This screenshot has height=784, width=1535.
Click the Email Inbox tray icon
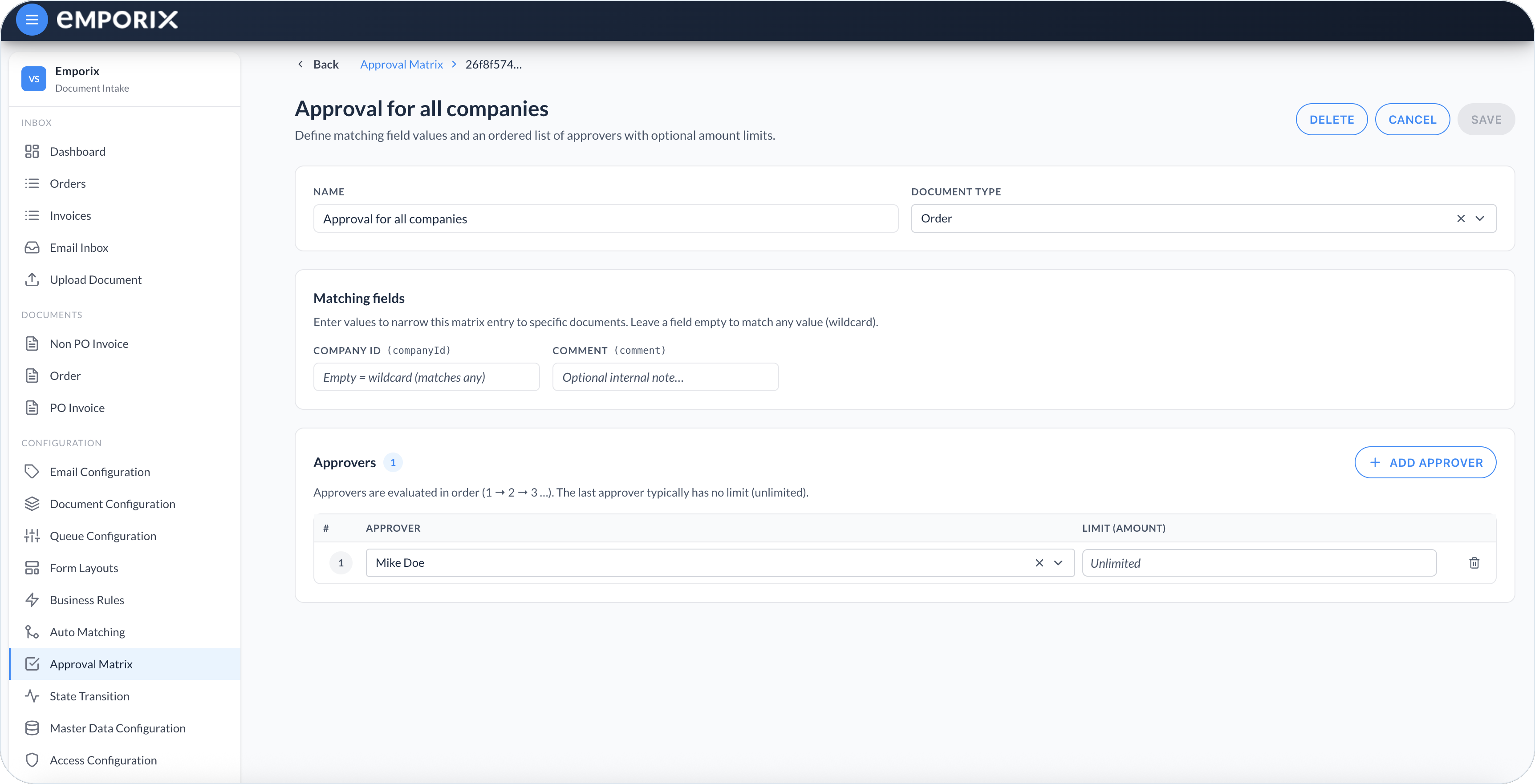point(32,247)
